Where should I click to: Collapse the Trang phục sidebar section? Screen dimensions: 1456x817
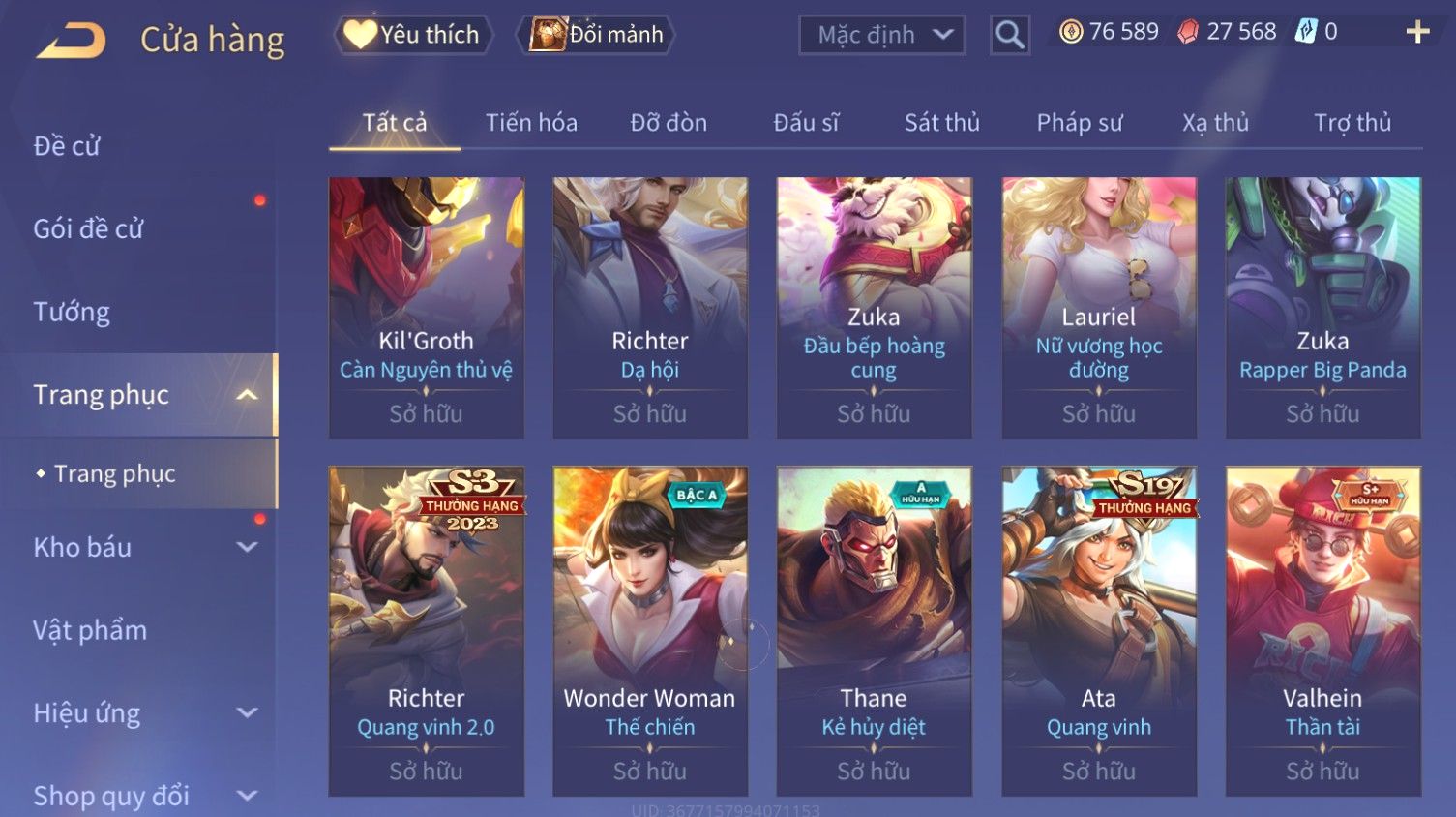(247, 395)
